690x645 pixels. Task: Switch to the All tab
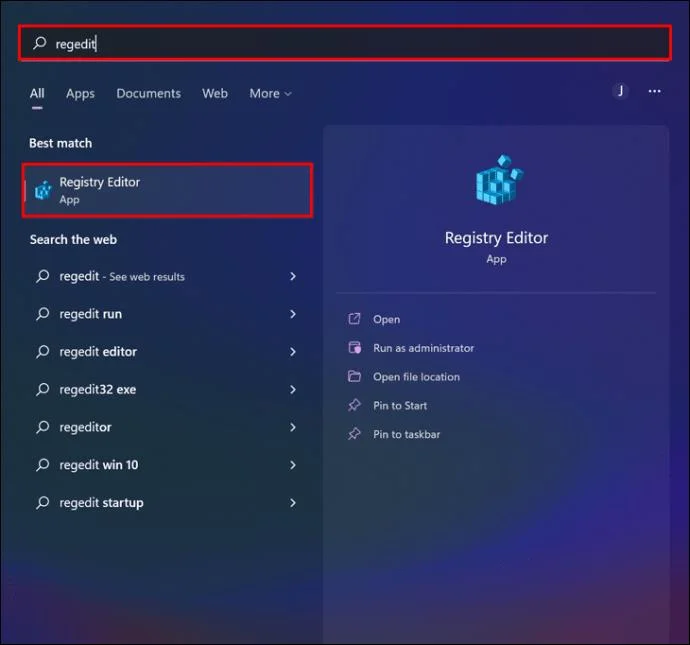pyautogui.click(x=37, y=93)
